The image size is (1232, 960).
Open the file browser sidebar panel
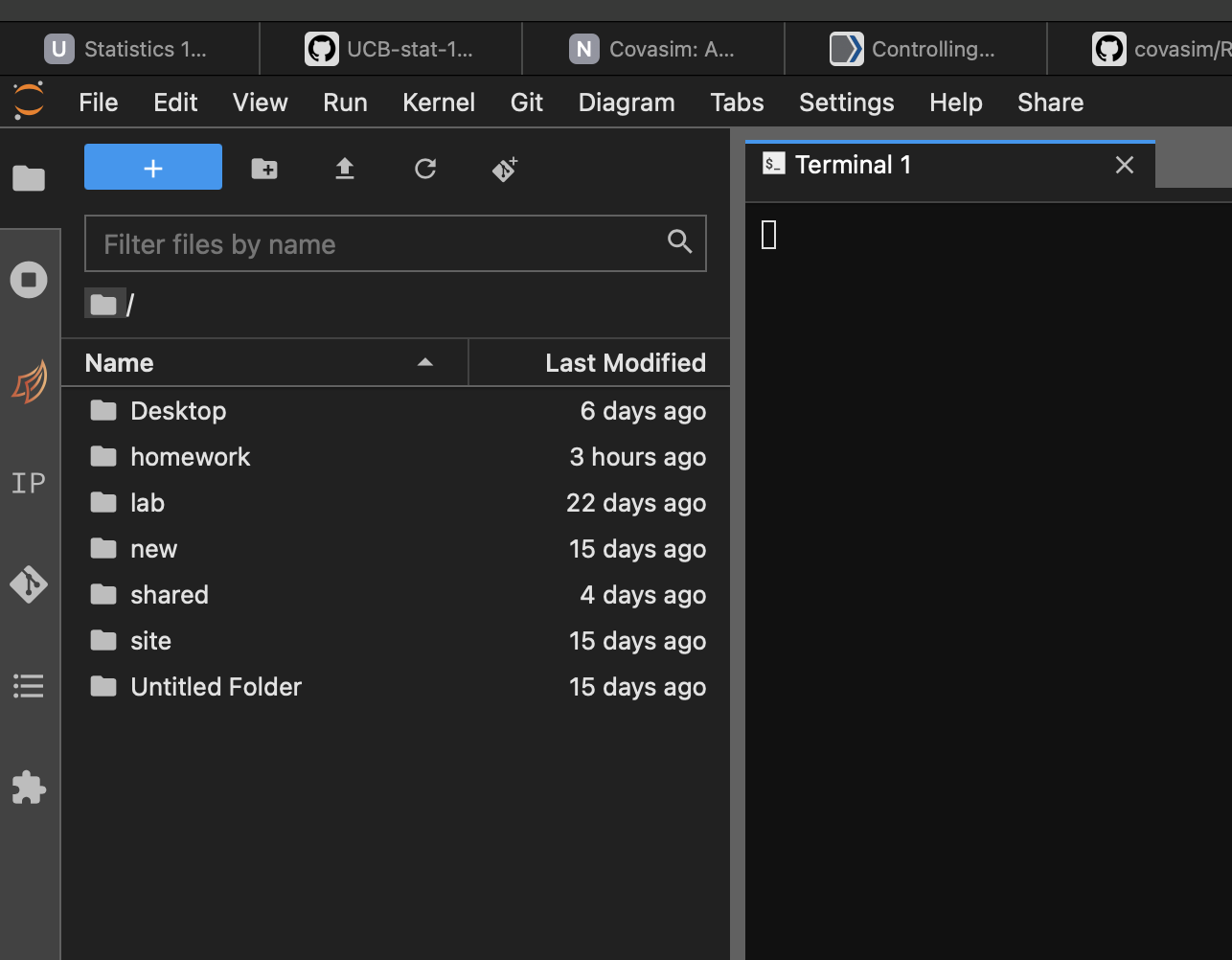pyautogui.click(x=29, y=178)
